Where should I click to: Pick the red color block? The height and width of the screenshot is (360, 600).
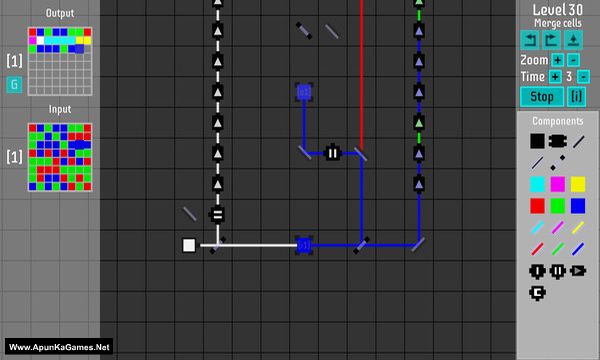537,206
